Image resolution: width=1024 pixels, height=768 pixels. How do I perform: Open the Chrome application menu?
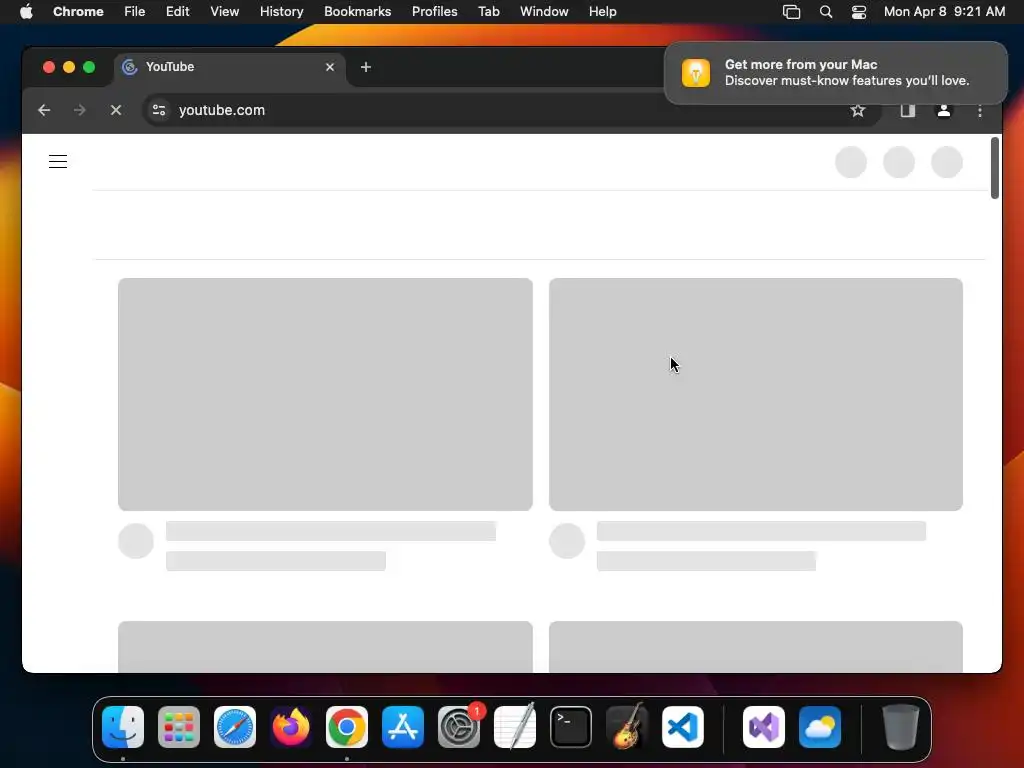78,12
